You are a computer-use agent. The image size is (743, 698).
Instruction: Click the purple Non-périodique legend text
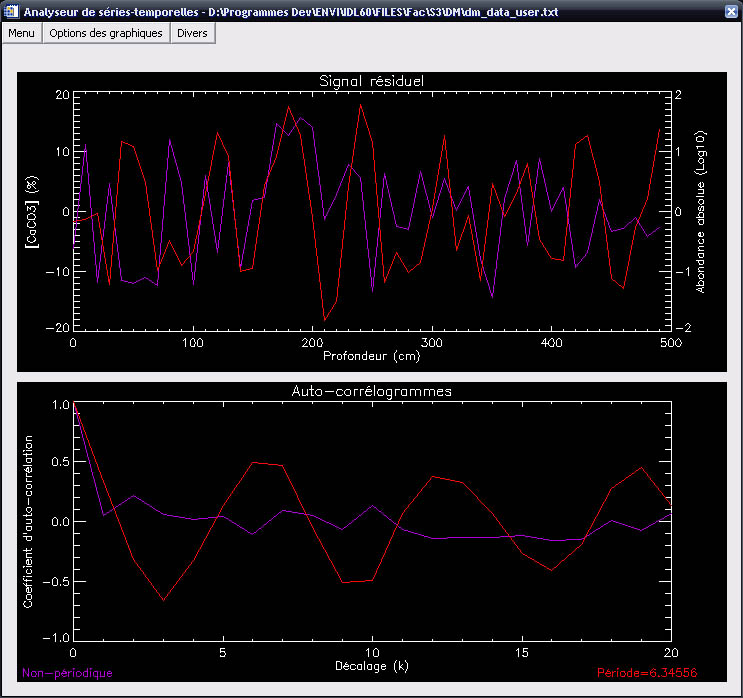67,673
